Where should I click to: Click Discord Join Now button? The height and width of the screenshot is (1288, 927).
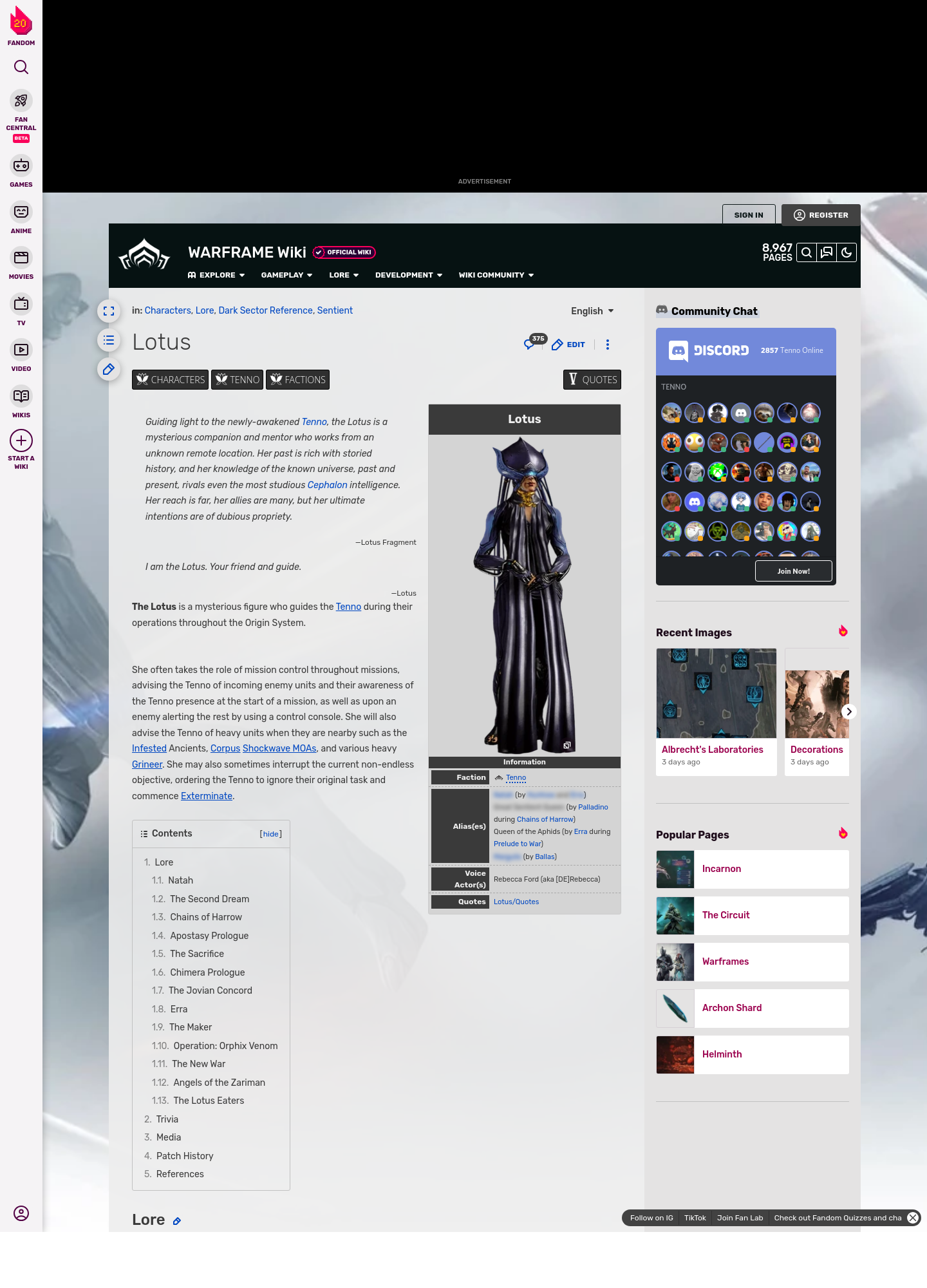pos(794,571)
